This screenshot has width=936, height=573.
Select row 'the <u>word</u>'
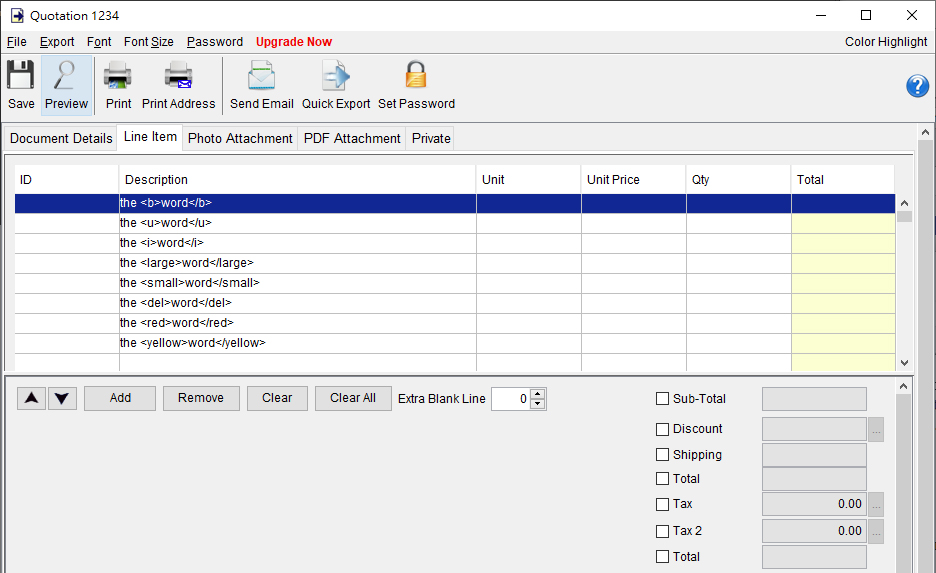455,223
